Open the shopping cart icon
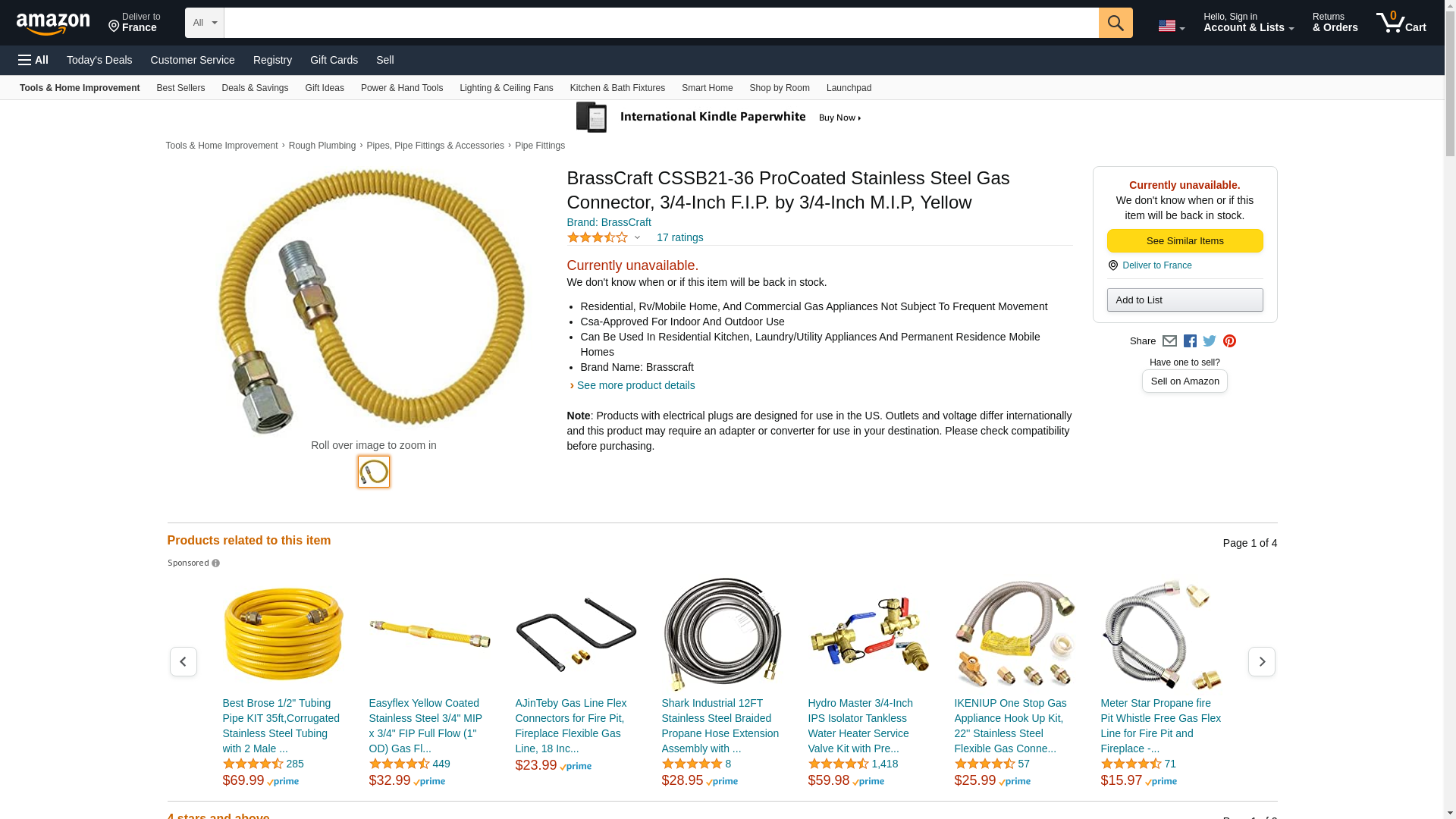Image resolution: width=1456 pixels, height=819 pixels. coord(1401,23)
